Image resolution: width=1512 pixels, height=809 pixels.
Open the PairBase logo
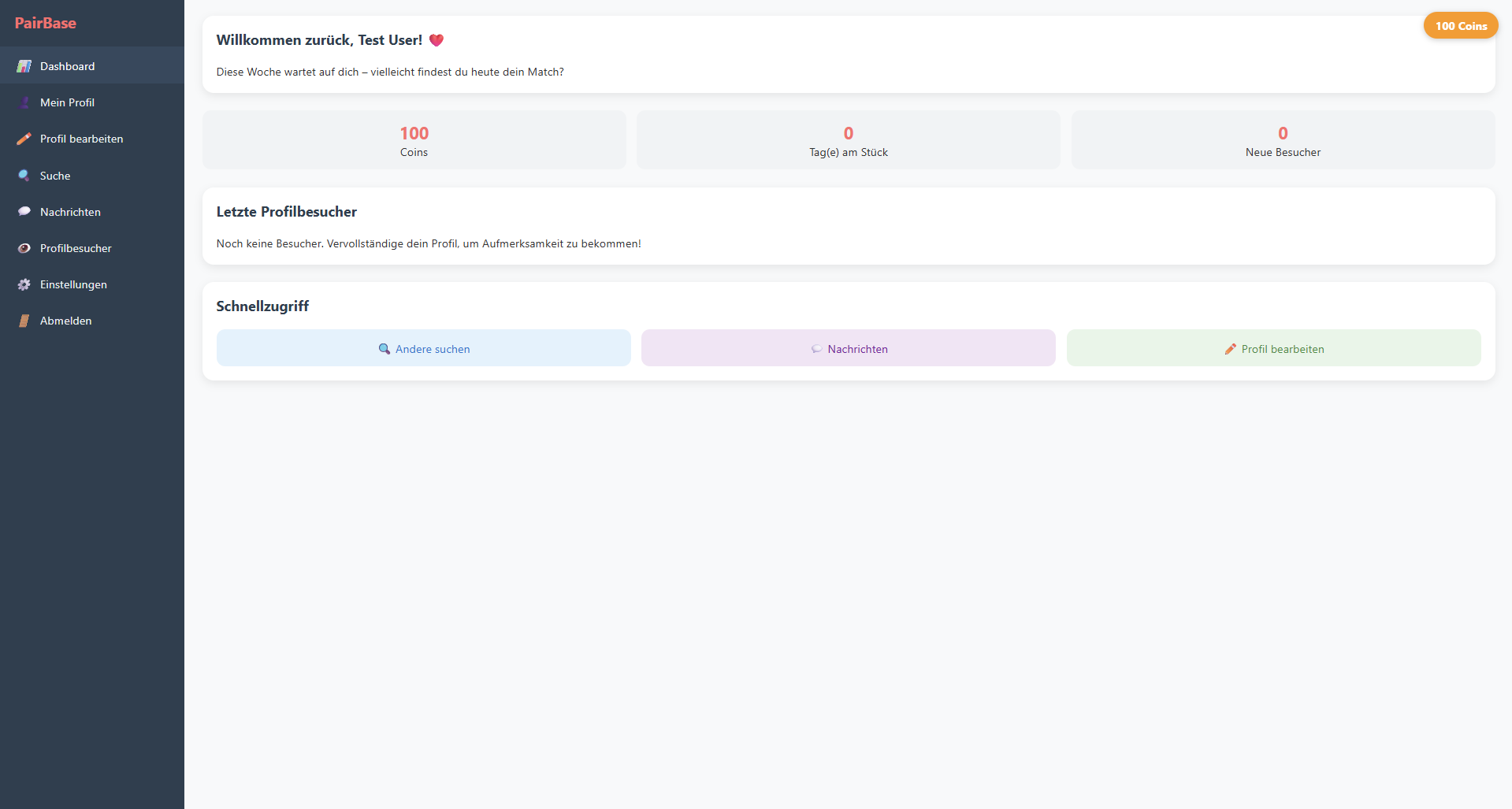pos(46,23)
